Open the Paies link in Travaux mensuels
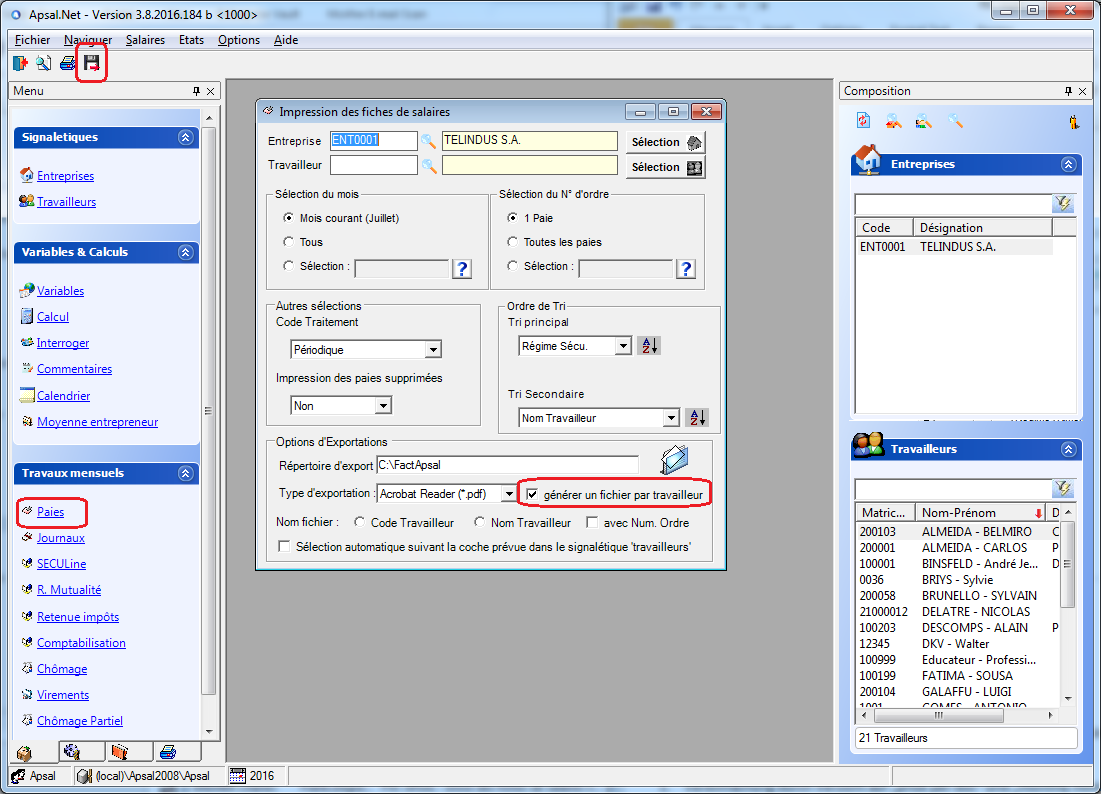The height and width of the screenshot is (794, 1101). pyautogui.click(x=50, y=512)
